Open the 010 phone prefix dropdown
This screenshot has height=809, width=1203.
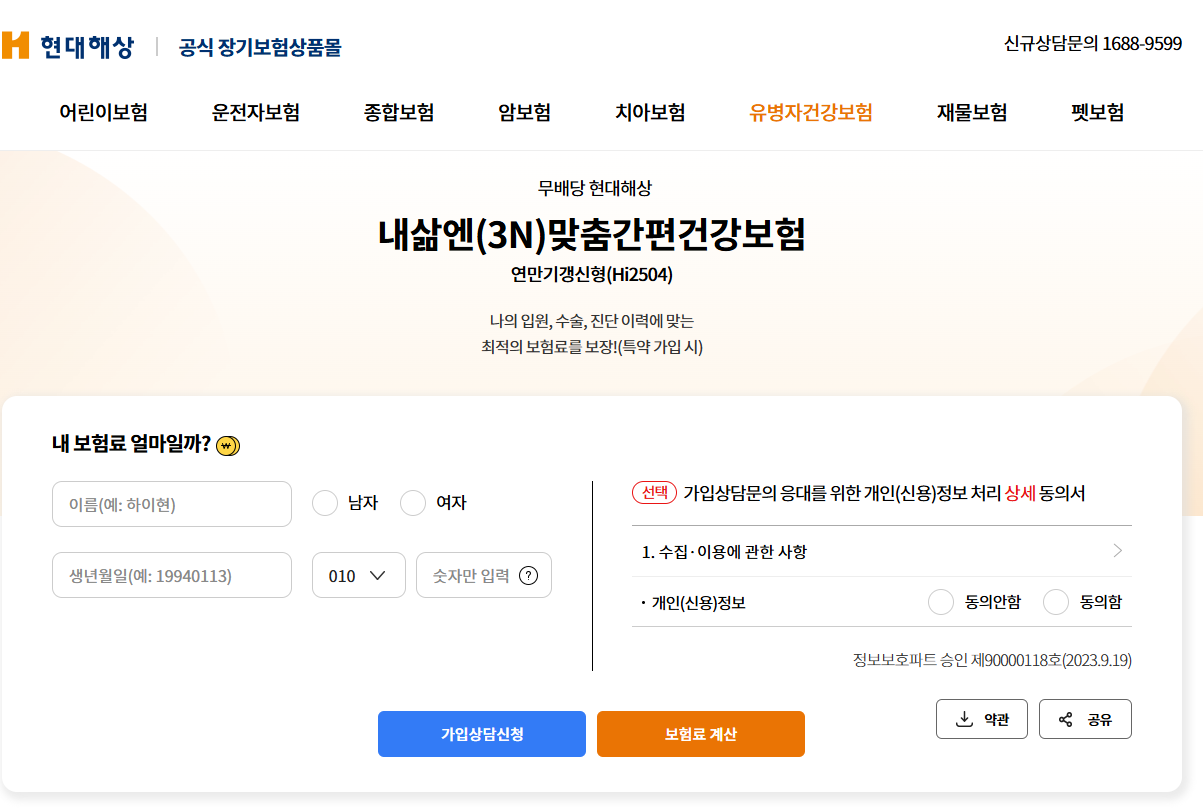[x=359, y=575]
